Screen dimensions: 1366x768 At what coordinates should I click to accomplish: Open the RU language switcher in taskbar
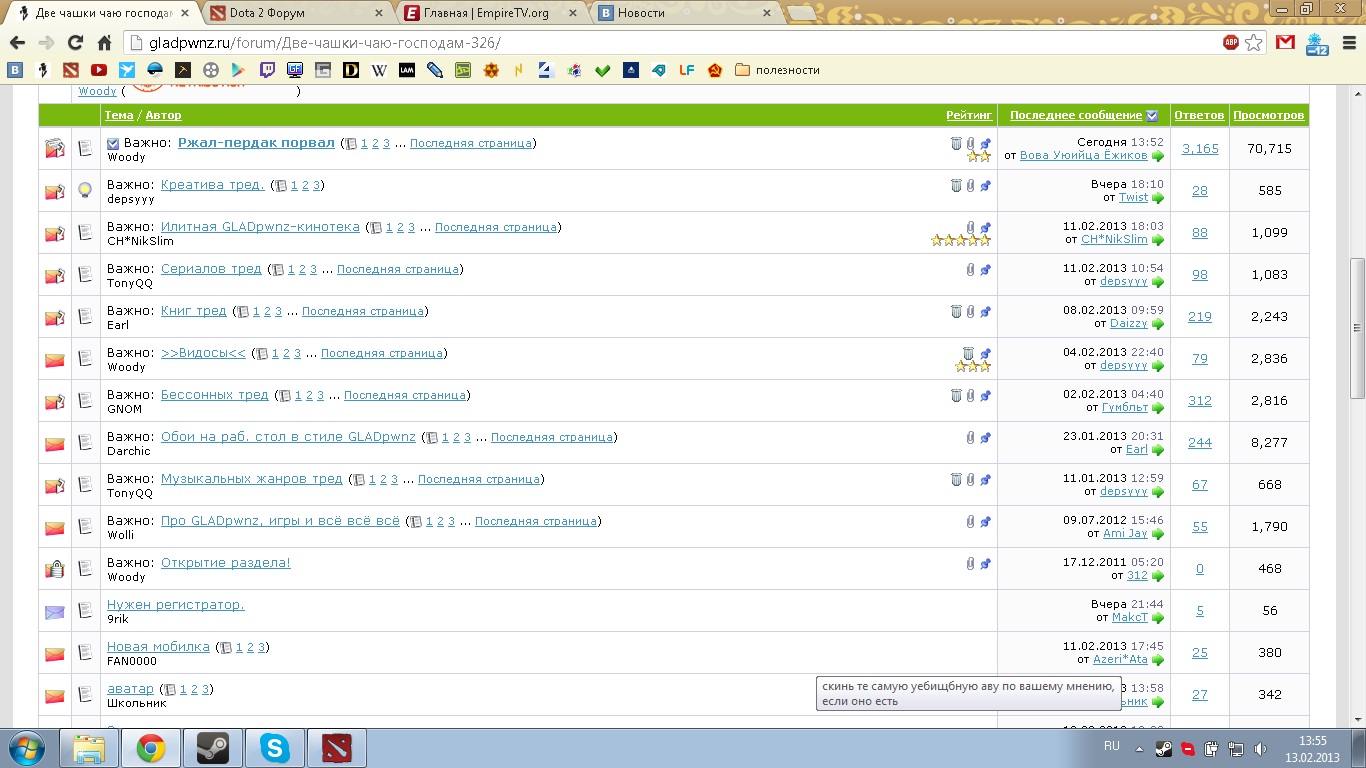[x=1111, y=746]
